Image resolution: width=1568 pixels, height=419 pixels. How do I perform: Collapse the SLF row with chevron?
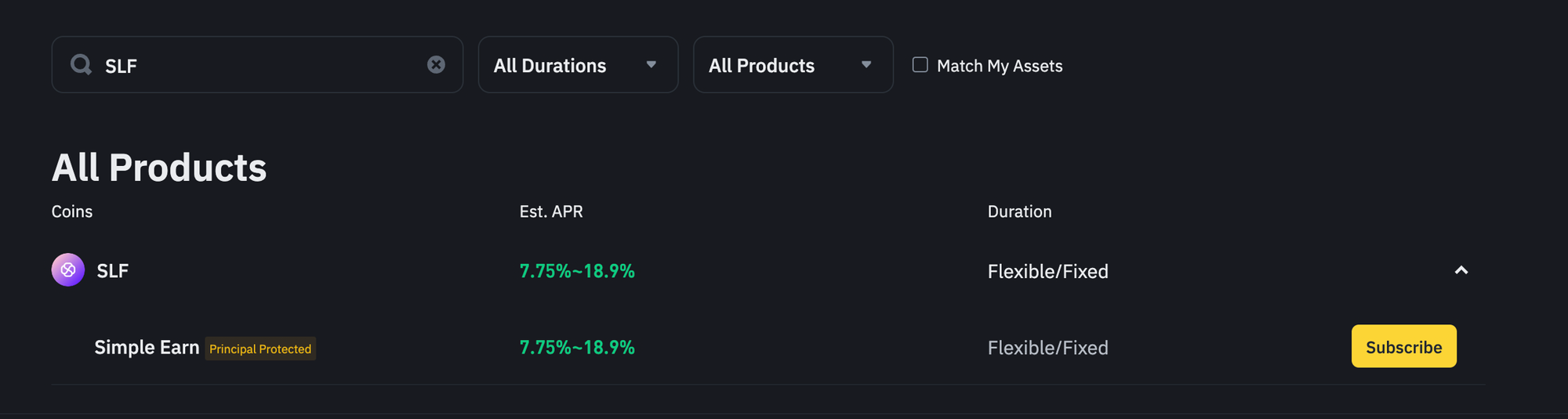coord(1461,270)
